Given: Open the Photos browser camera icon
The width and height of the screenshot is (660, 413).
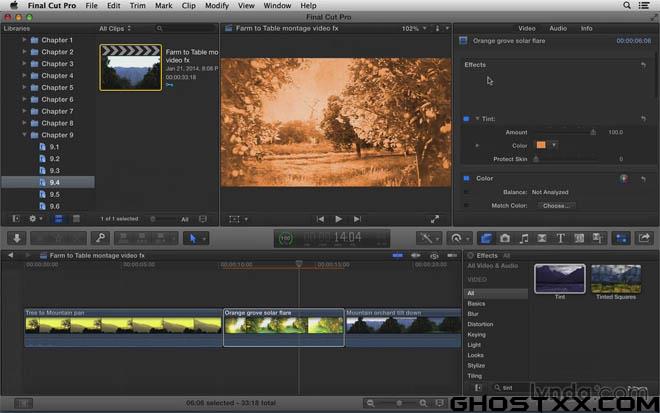Looking at the screenshot, I should click(x=505, y=238).
